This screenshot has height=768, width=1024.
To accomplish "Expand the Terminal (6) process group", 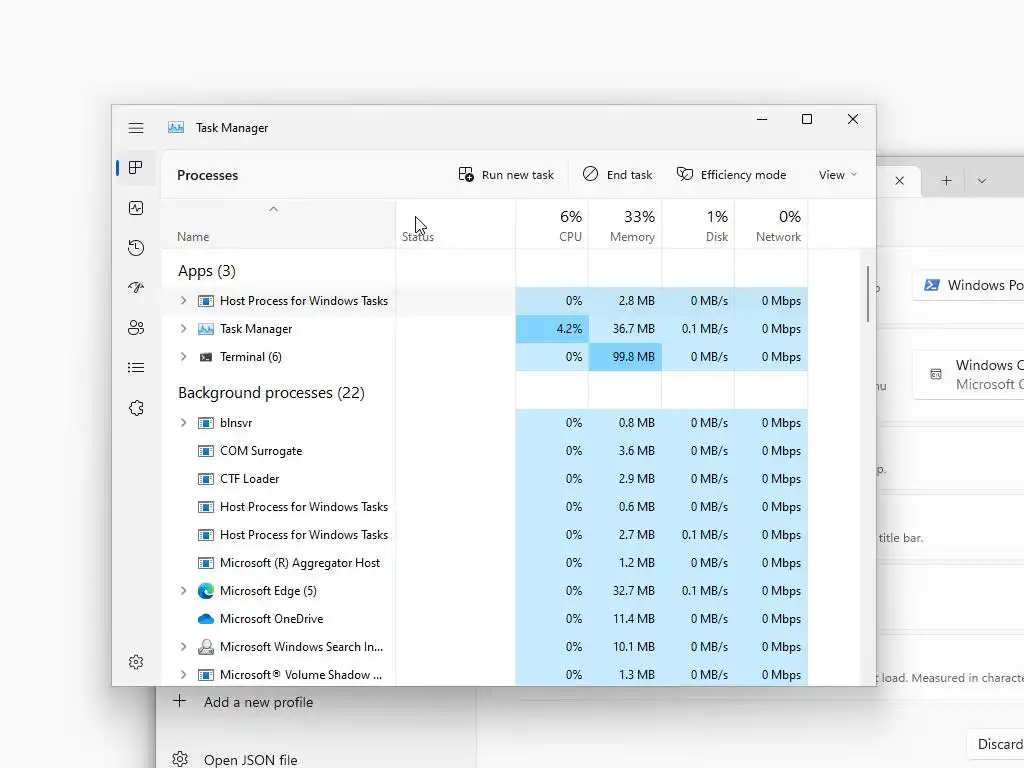I will (x=184, y=357).
